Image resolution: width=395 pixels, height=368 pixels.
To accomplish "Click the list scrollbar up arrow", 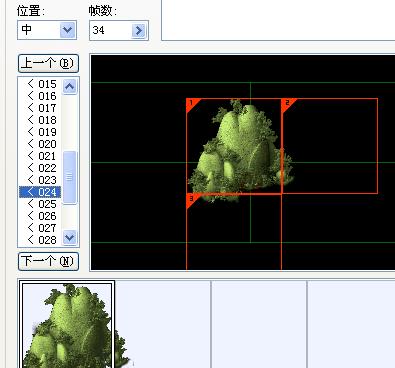I will [x=70, y=87].
